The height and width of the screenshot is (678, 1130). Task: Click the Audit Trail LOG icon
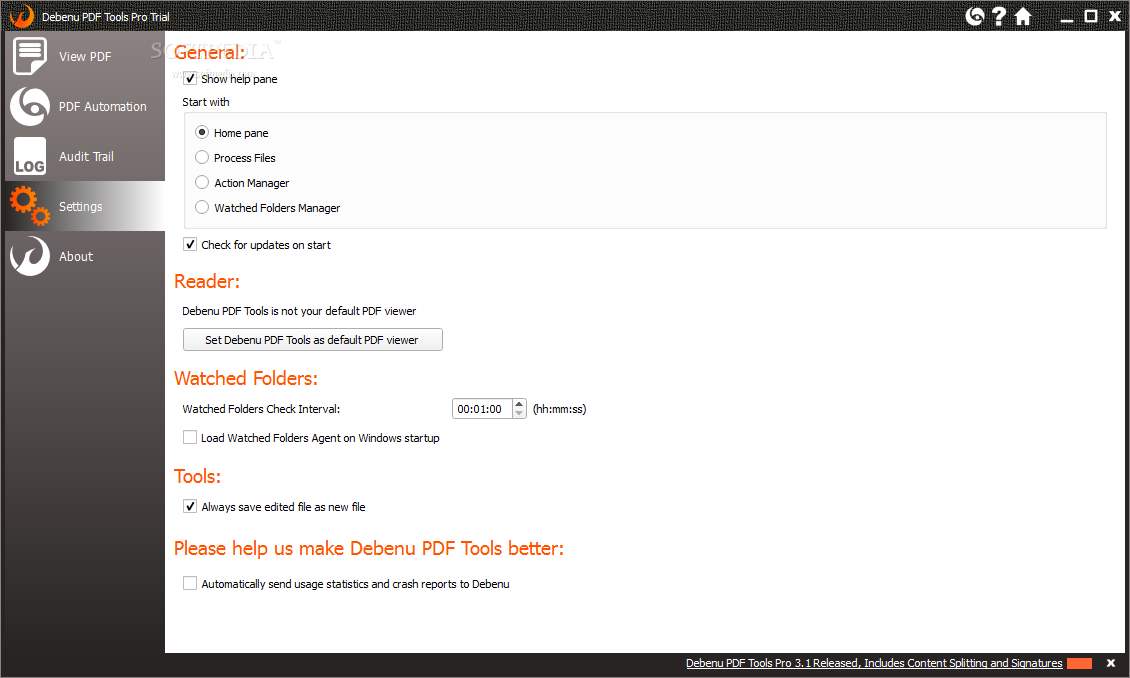[30, 156]
